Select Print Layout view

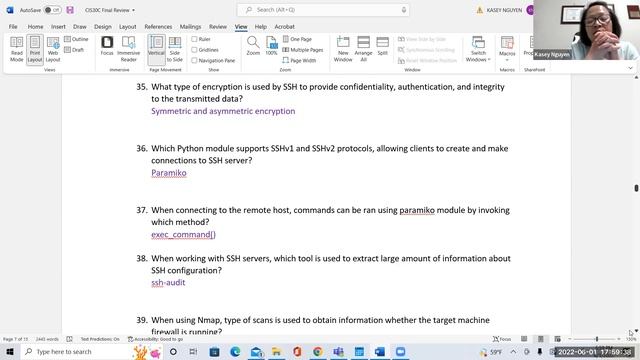[35, 49]
